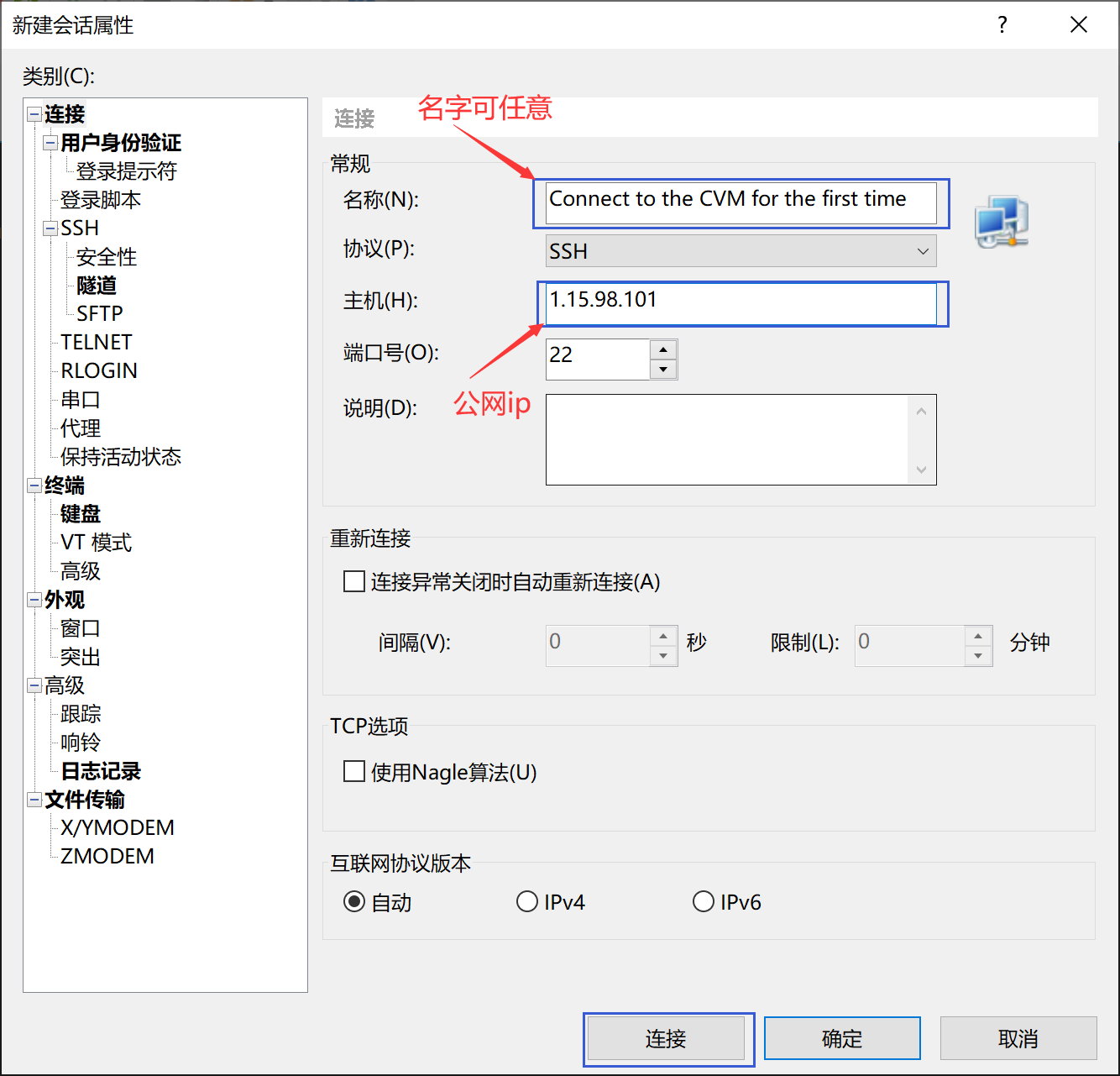Screen dimensions: 1120x1076
Task: Select 串口 in the tree
Action: [x=81, y=400]
